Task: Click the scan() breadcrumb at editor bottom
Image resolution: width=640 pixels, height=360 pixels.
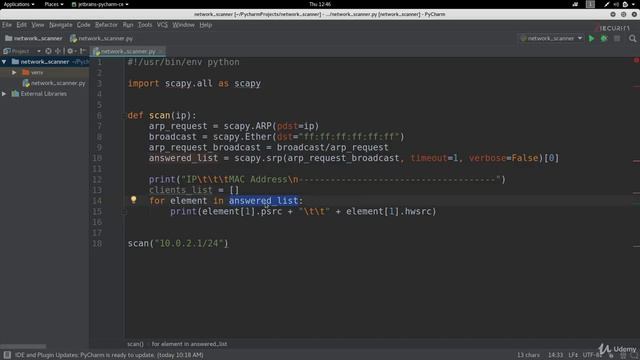Action: click(135, 344)
